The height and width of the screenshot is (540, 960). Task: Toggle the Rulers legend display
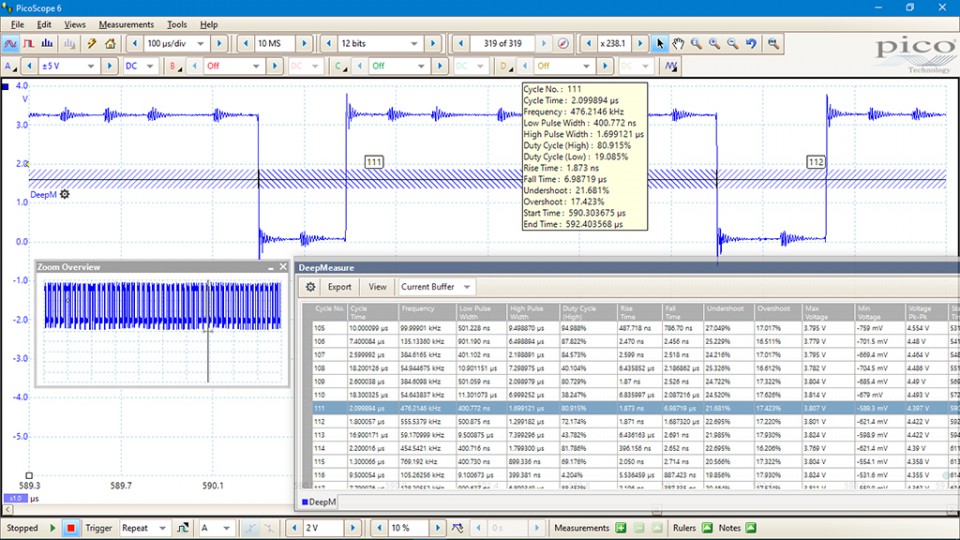[707, 528]
